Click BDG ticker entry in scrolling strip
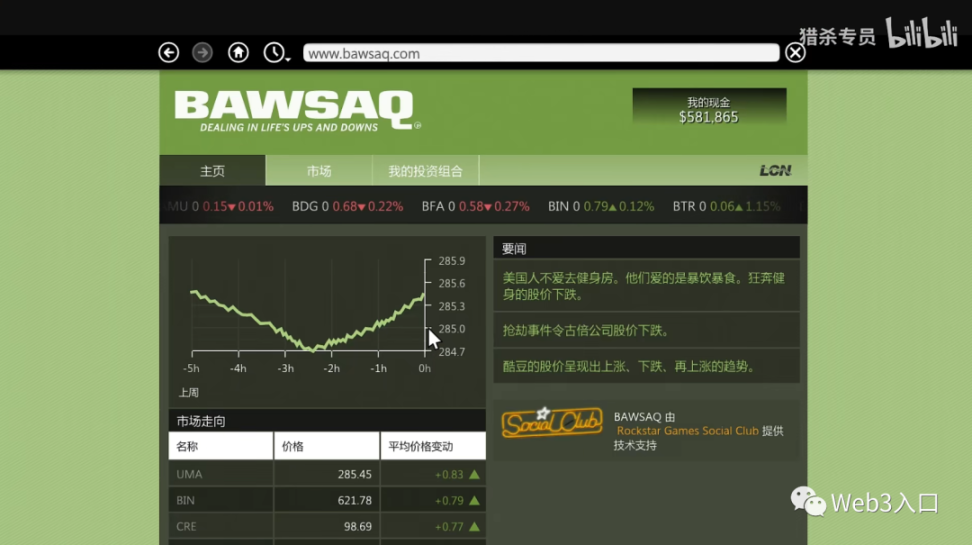This screenshot has width=972, height=545. point(347,206)
